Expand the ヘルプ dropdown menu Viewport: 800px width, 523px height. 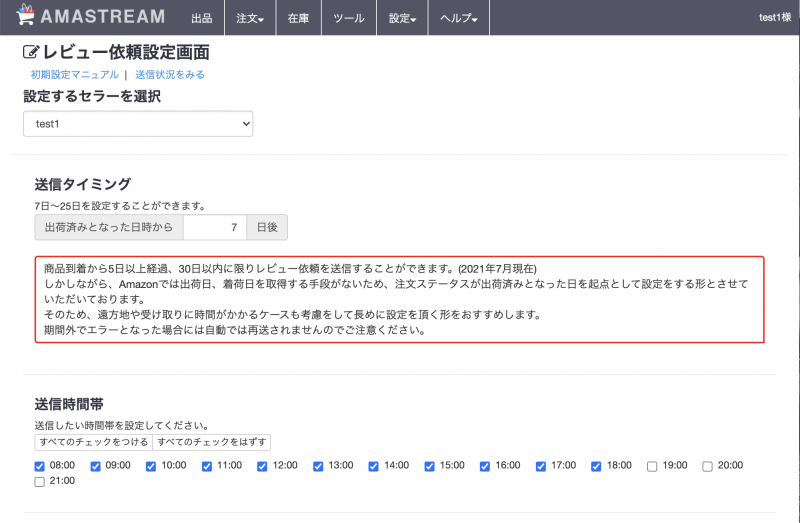pos(459,18)
